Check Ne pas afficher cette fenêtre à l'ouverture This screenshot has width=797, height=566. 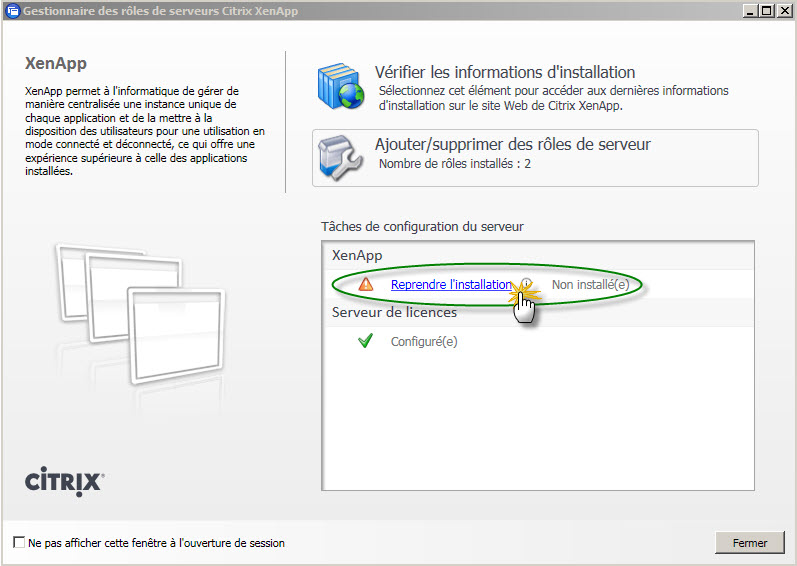[19, 542]
